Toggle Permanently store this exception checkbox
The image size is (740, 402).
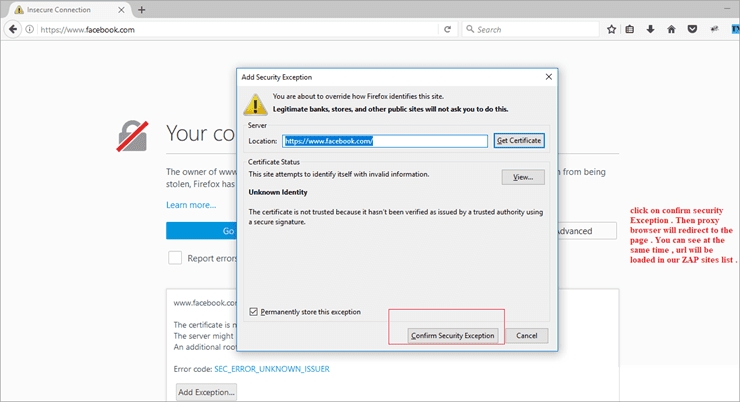[x=253, y=311]
